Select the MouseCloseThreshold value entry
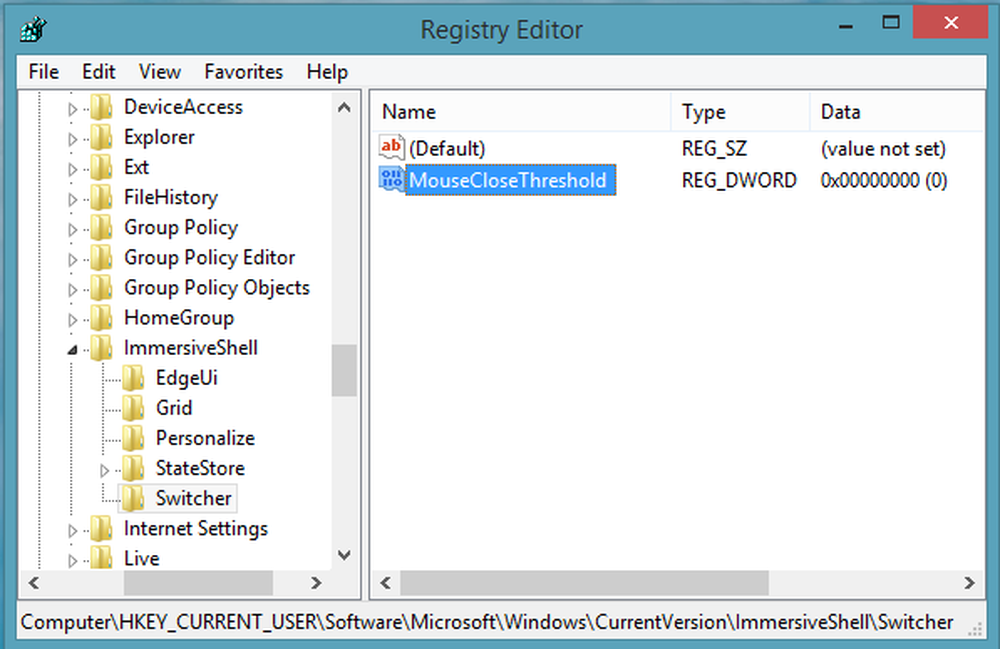 (508, 180)
